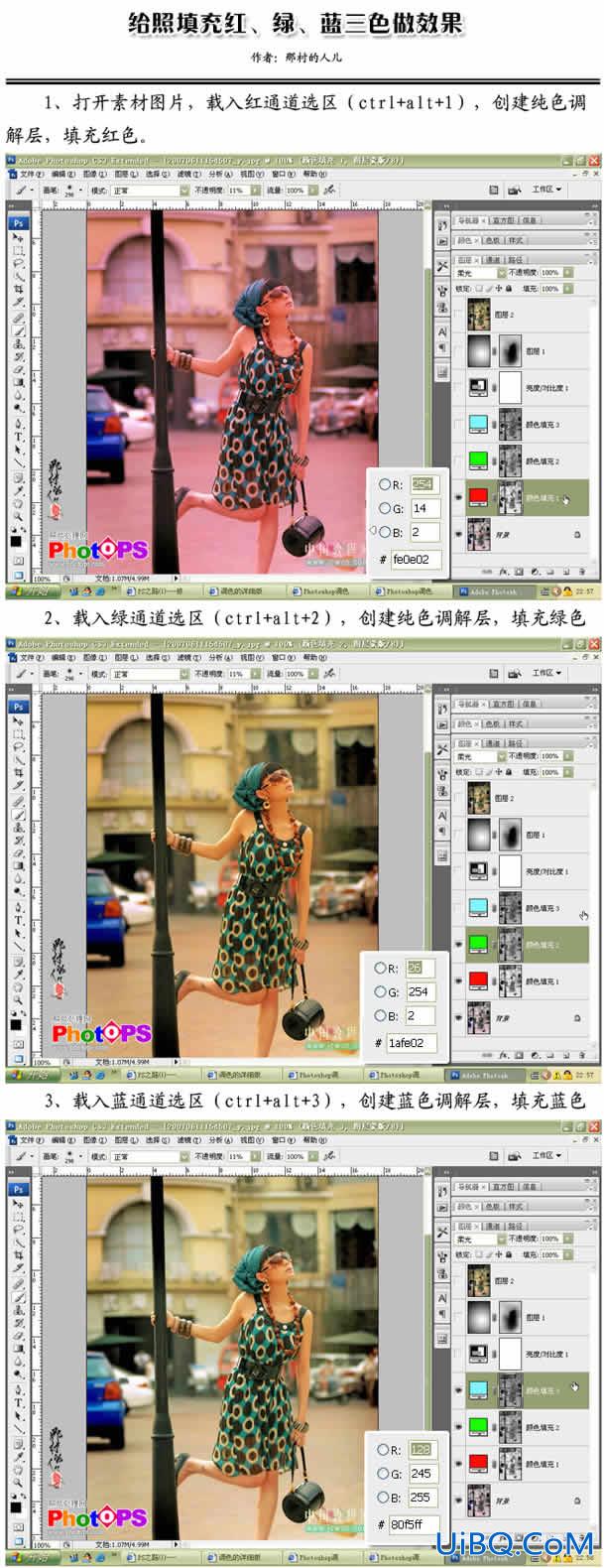
Task: Click the brush tool preset icon in step 1 options bar
Action: [20, 191]
